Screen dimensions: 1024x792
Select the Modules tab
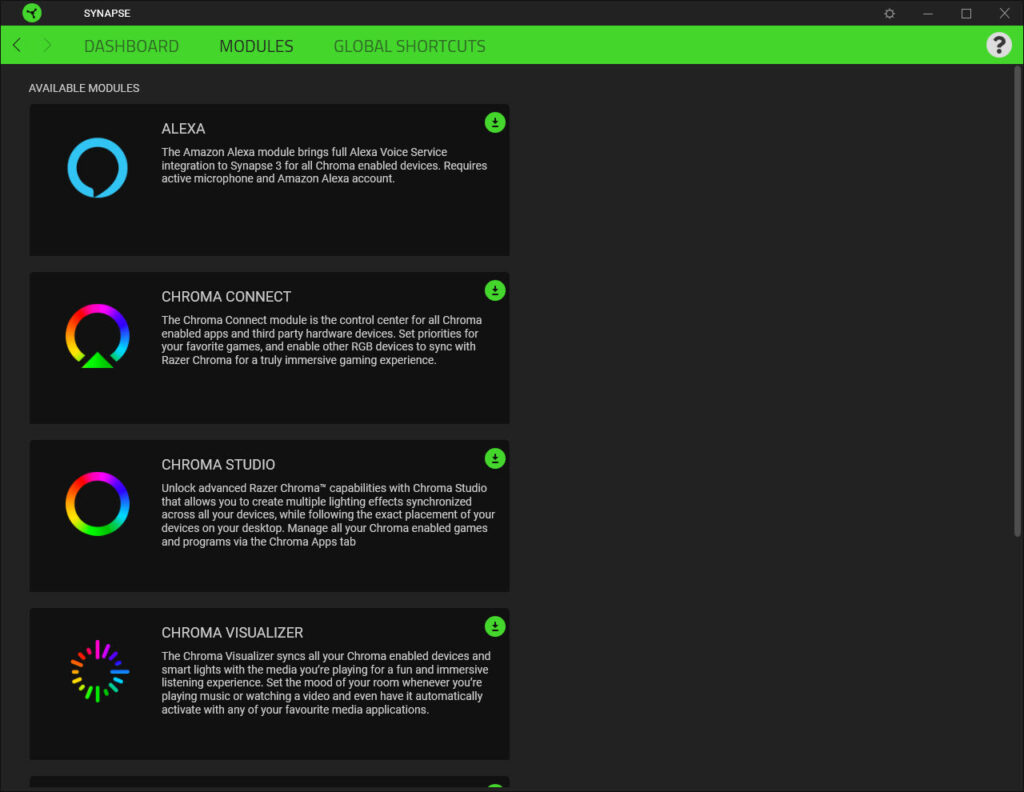(x=256, y=46)
